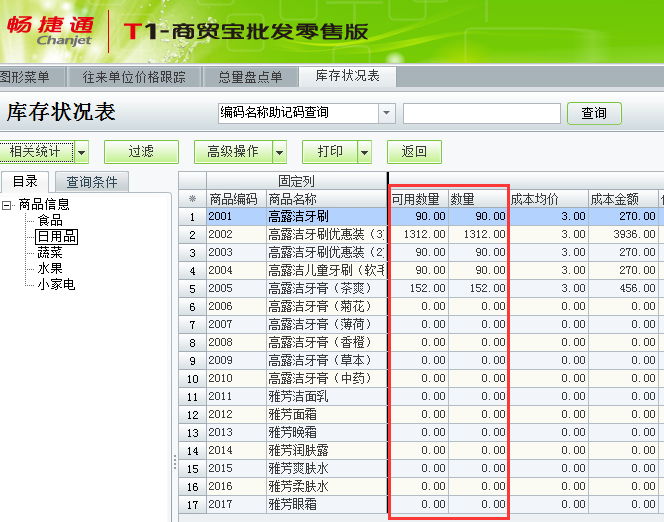Click the 过滤 button
Image resolution: width=664 pixels, height=522 pixels.
point(141,152)
